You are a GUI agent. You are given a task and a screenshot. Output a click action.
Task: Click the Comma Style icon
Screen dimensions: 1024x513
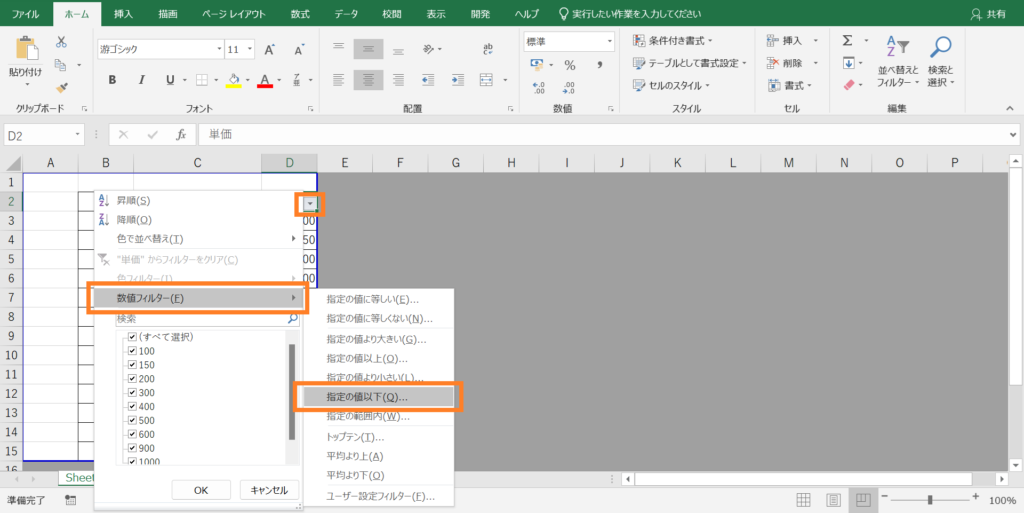(600, 65)
